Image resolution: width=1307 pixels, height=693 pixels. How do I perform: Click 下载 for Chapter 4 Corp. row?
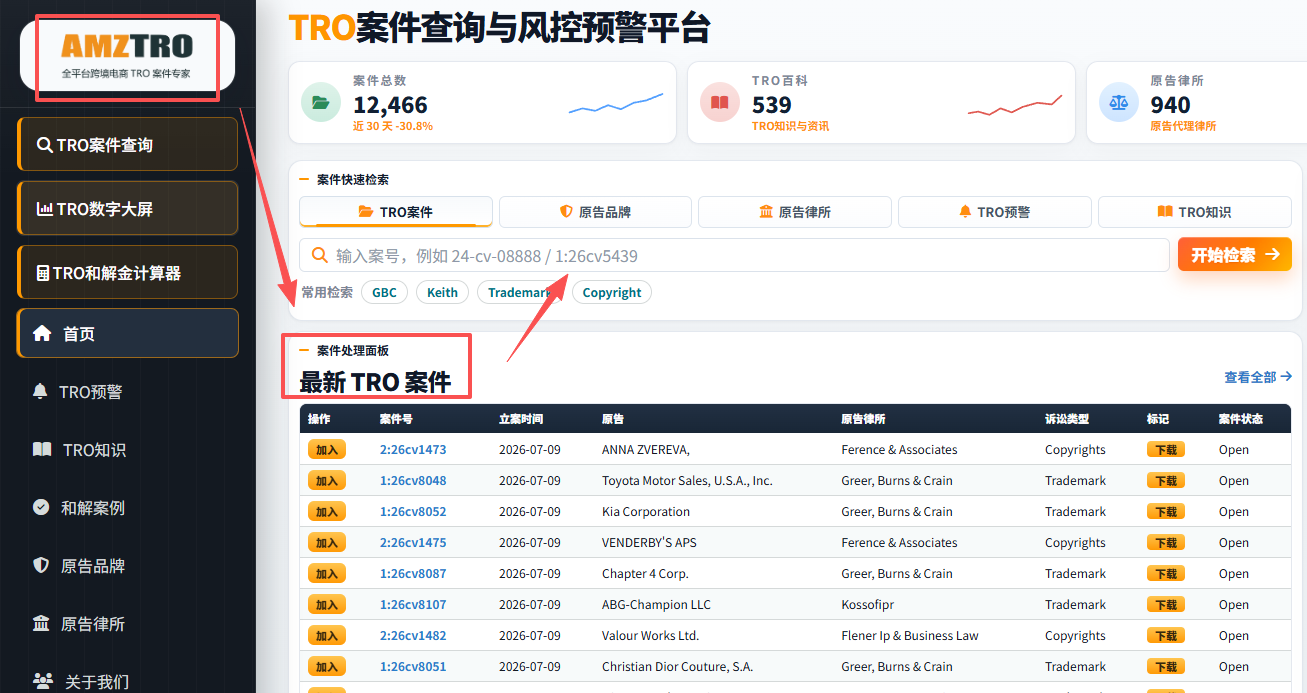tap(1165, 573)
